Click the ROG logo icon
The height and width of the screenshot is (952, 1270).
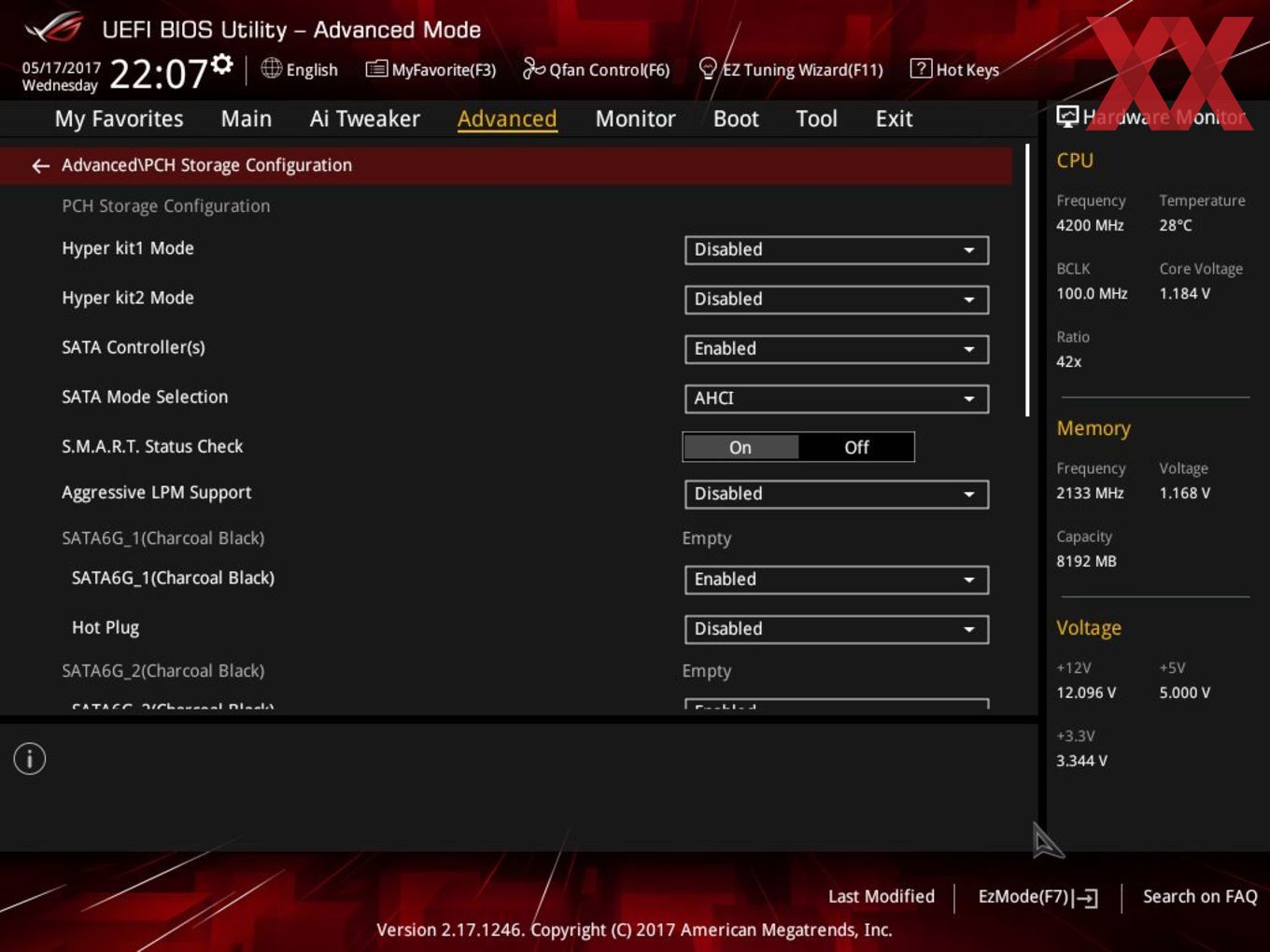[54, 27]
